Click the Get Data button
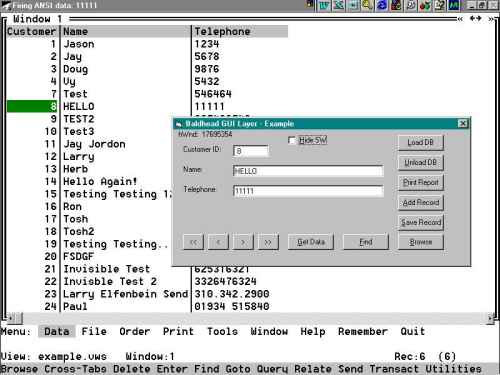500x375 pixels. [311, 242]
